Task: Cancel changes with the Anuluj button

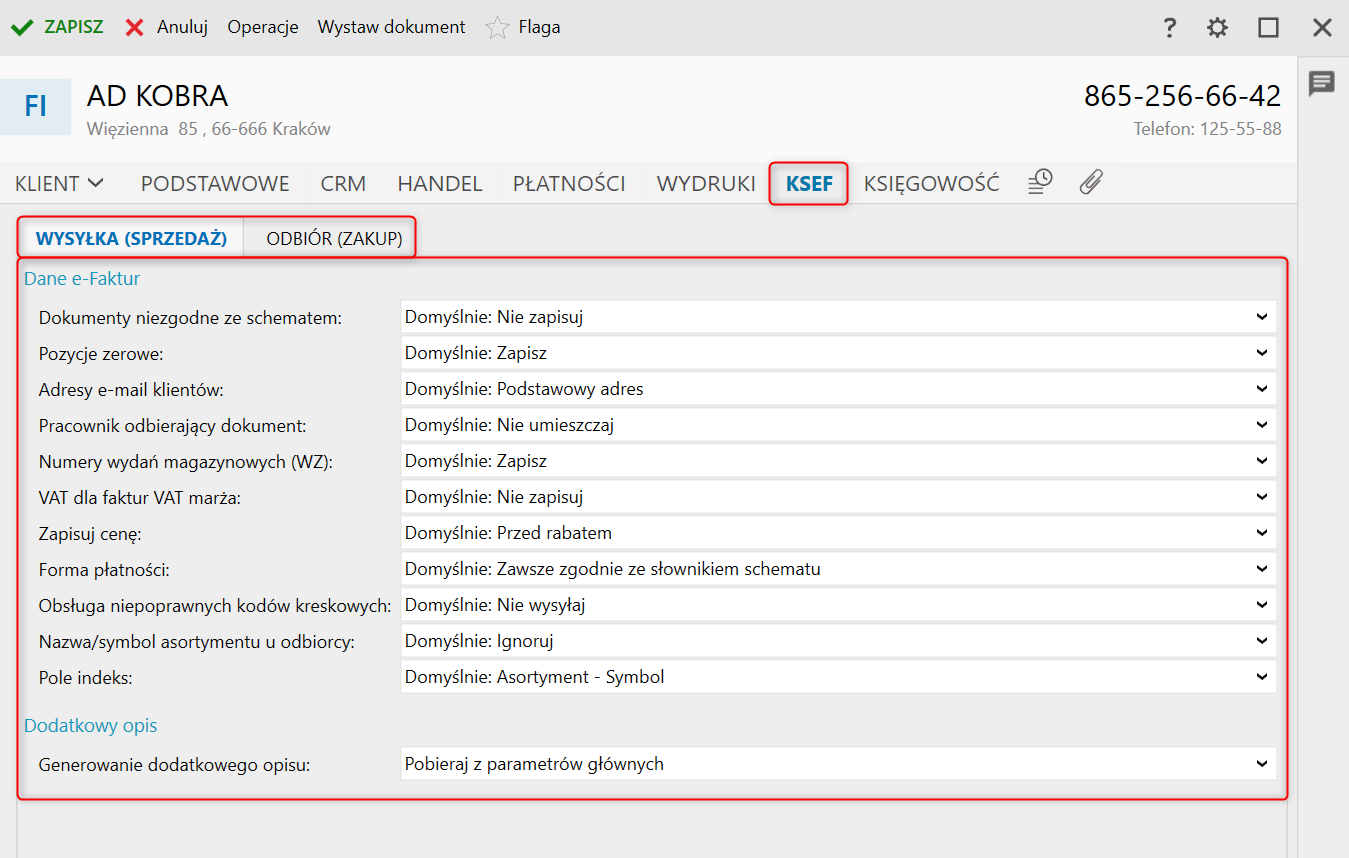Action: tap(167, 27)
